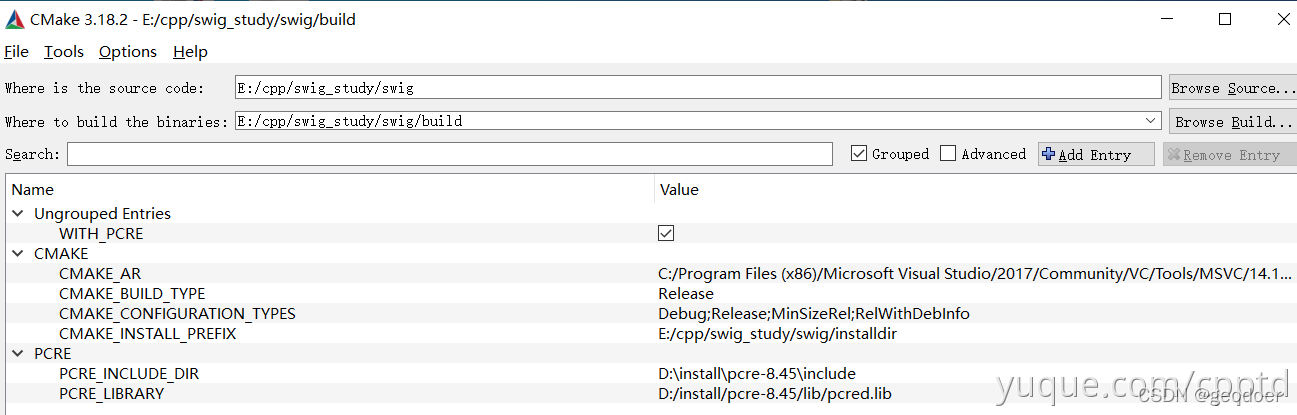
Task: Click the Ungrouped Entries label
Action: coord(102,213)
